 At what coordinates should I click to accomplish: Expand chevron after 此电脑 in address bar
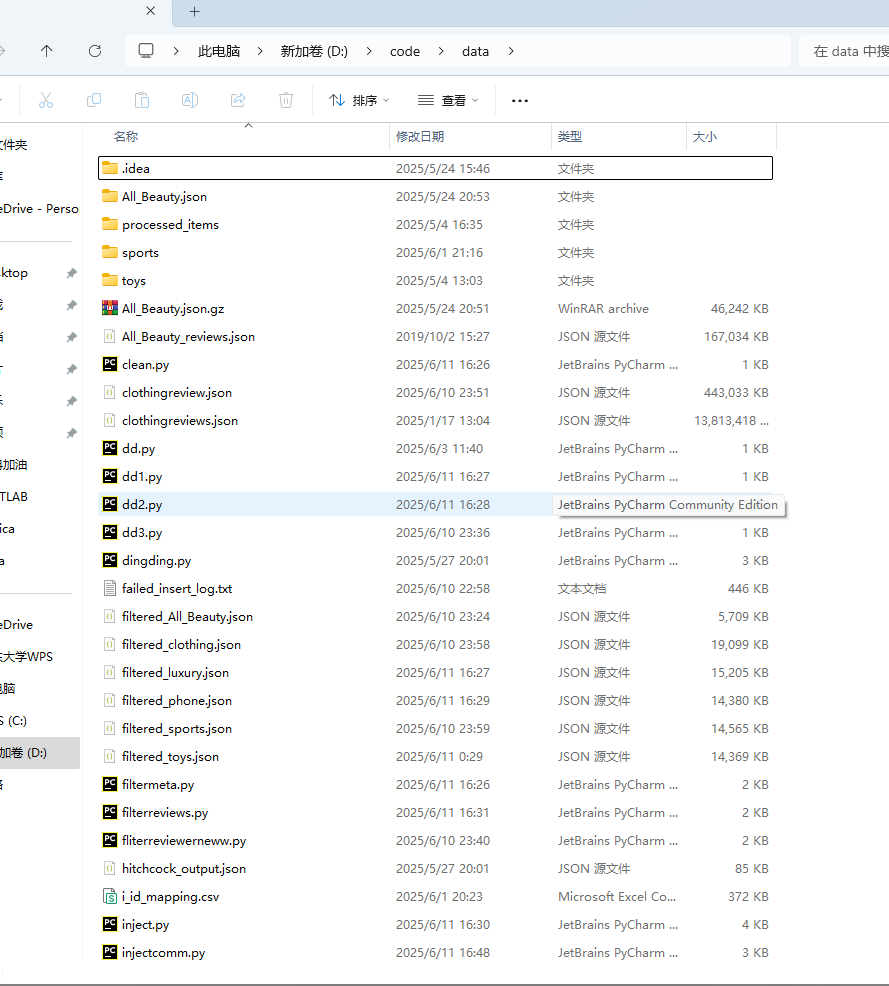(x=260, y=51)
